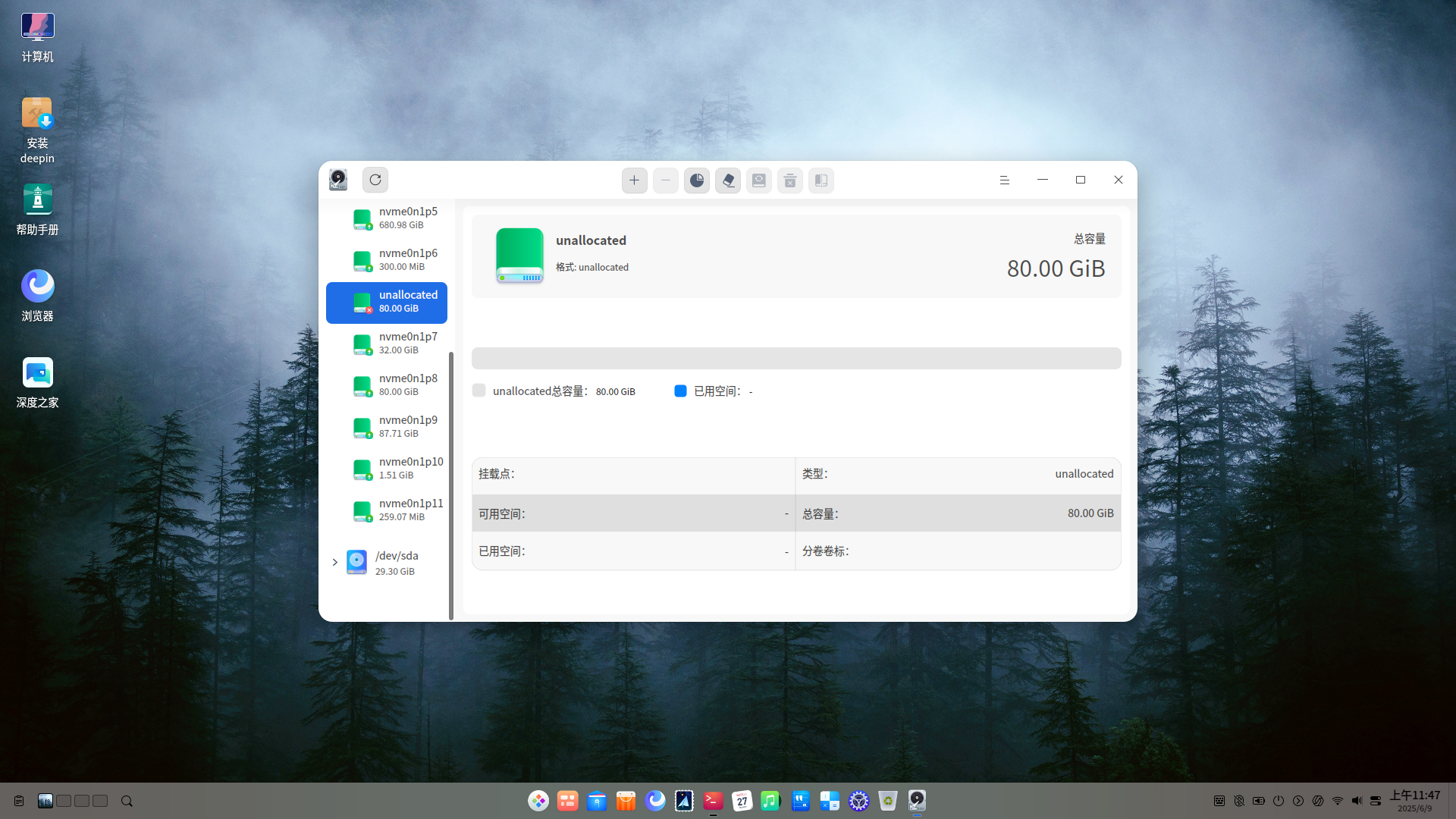Select partition nvme0n1p8 80.00 GiB
Image resolution: width=1456 pixels, height=819 pixels.
pyautogui.click(x=387, y=384)
